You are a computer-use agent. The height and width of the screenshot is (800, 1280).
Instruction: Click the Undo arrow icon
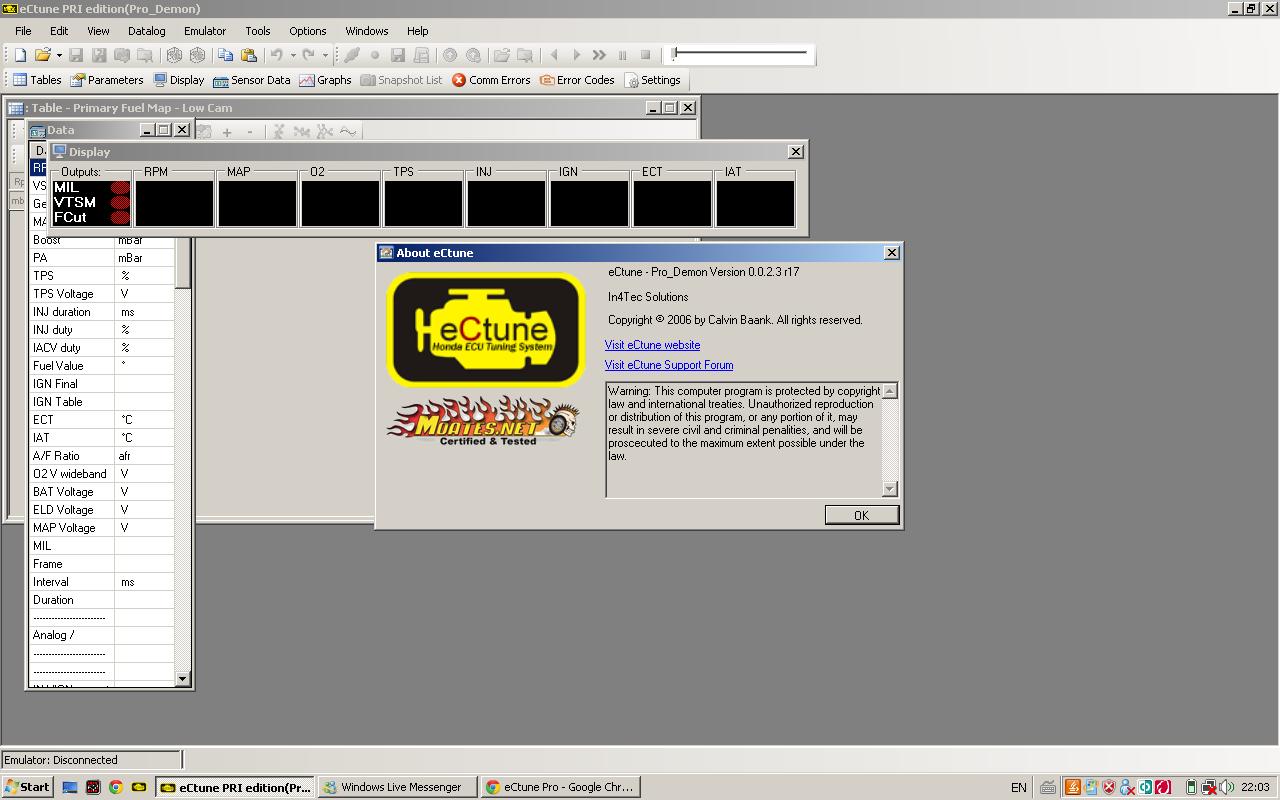click(x=276, y=55)
